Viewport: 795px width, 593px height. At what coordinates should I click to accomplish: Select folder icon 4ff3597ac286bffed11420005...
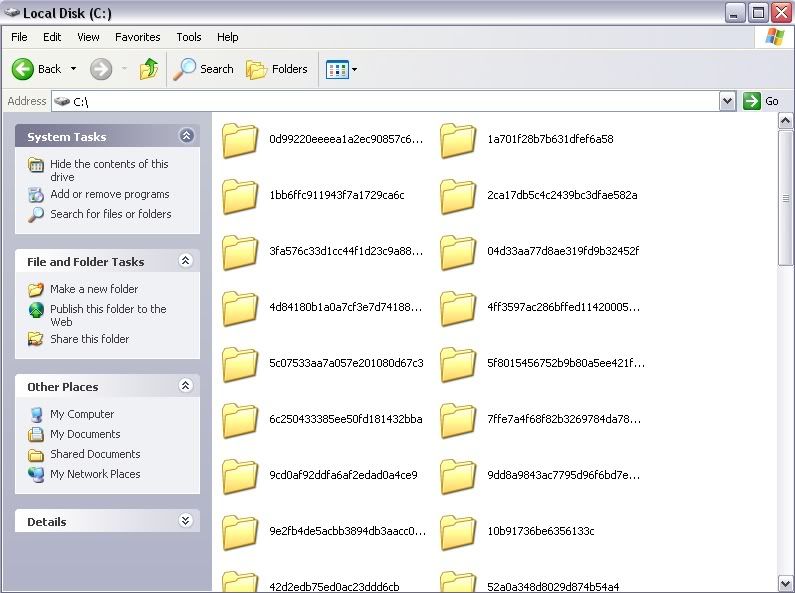tap(458, 308)
